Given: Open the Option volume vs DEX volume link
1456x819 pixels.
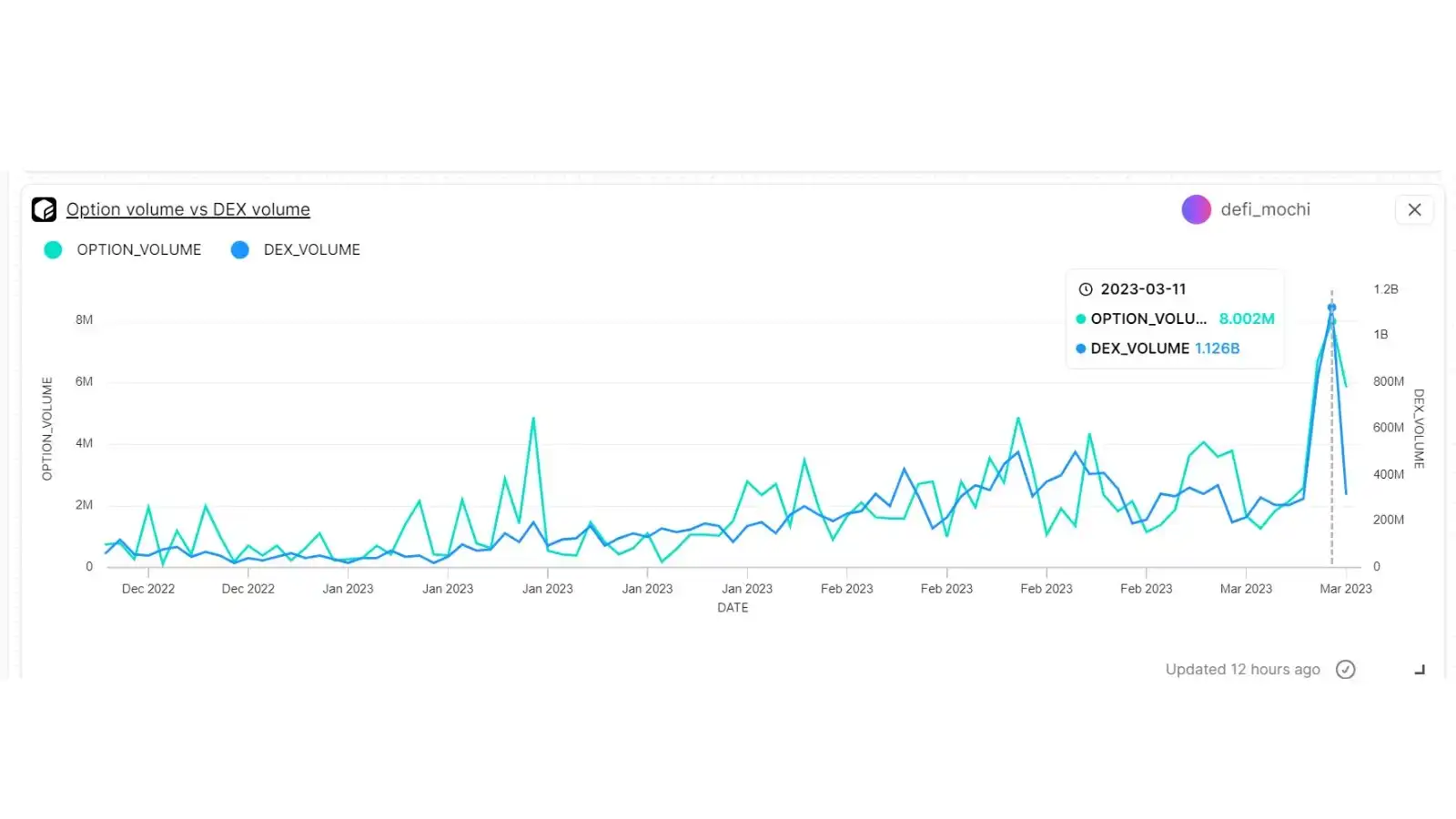Looking at the screenshot, I should point(188,209).
